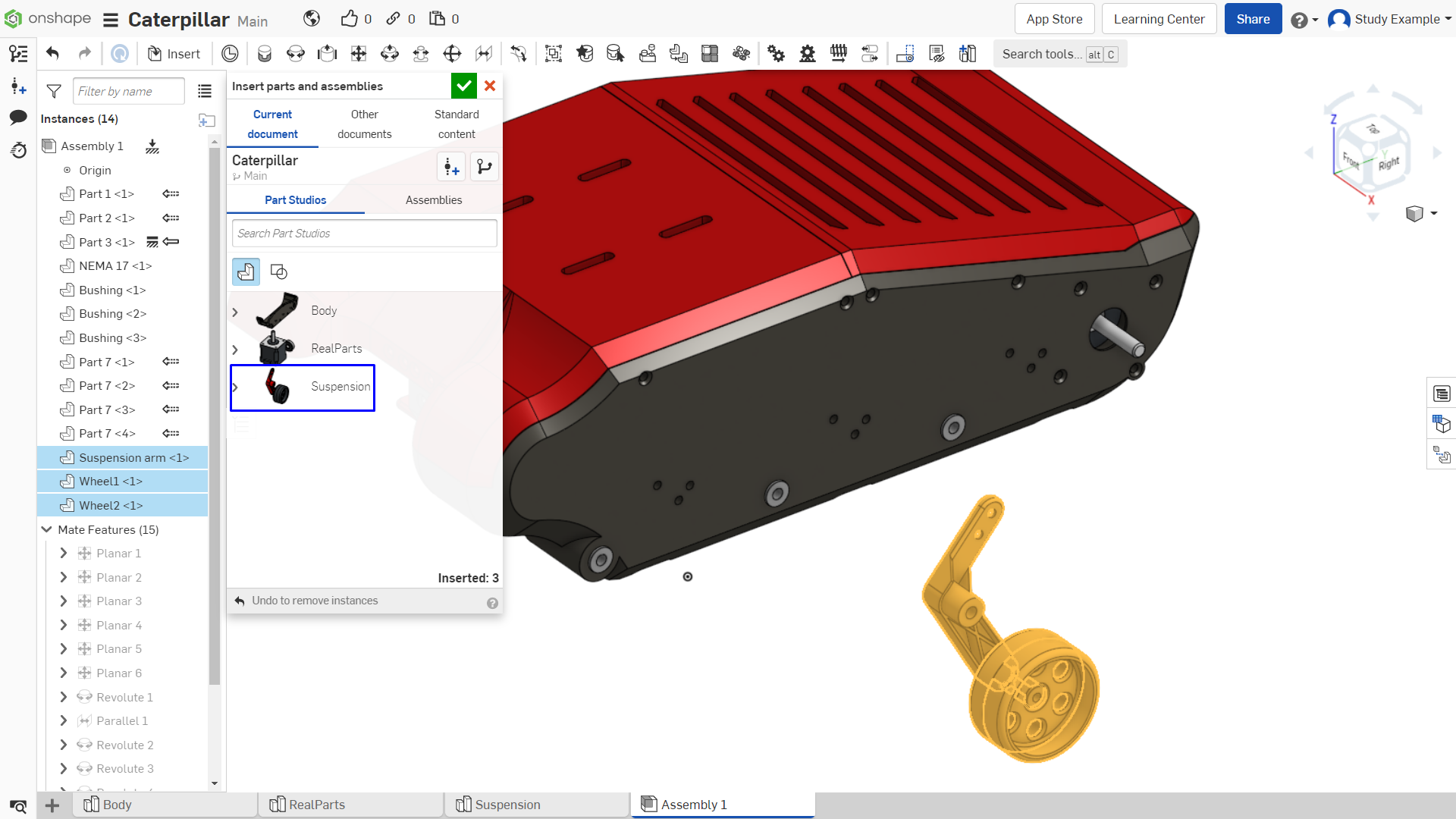Open the document hamburger menu
The image size is (1456, 819).
tap(111, 20)
